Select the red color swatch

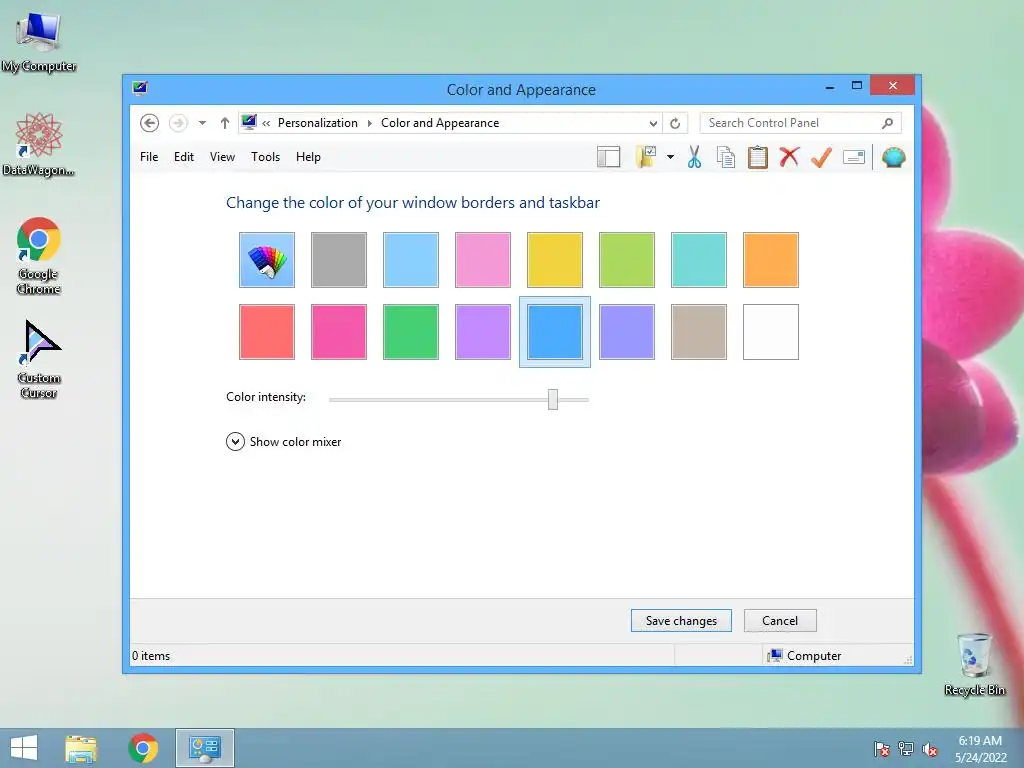coord(266,332)
